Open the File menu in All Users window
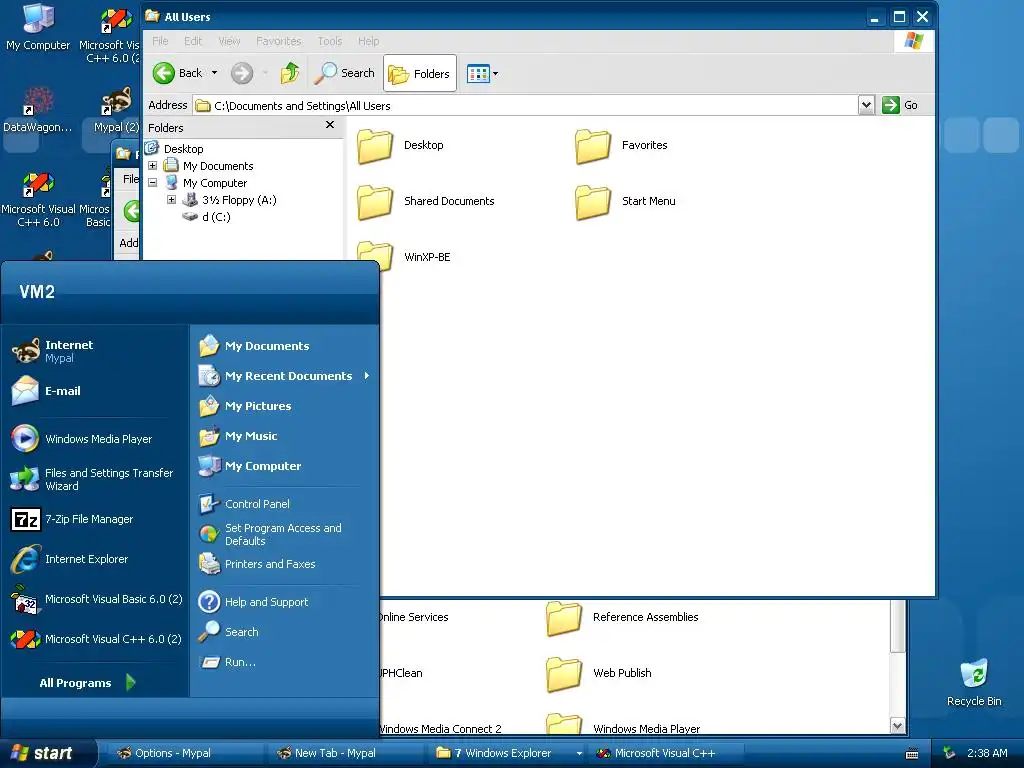The image size is (1024, 768). 160,40
